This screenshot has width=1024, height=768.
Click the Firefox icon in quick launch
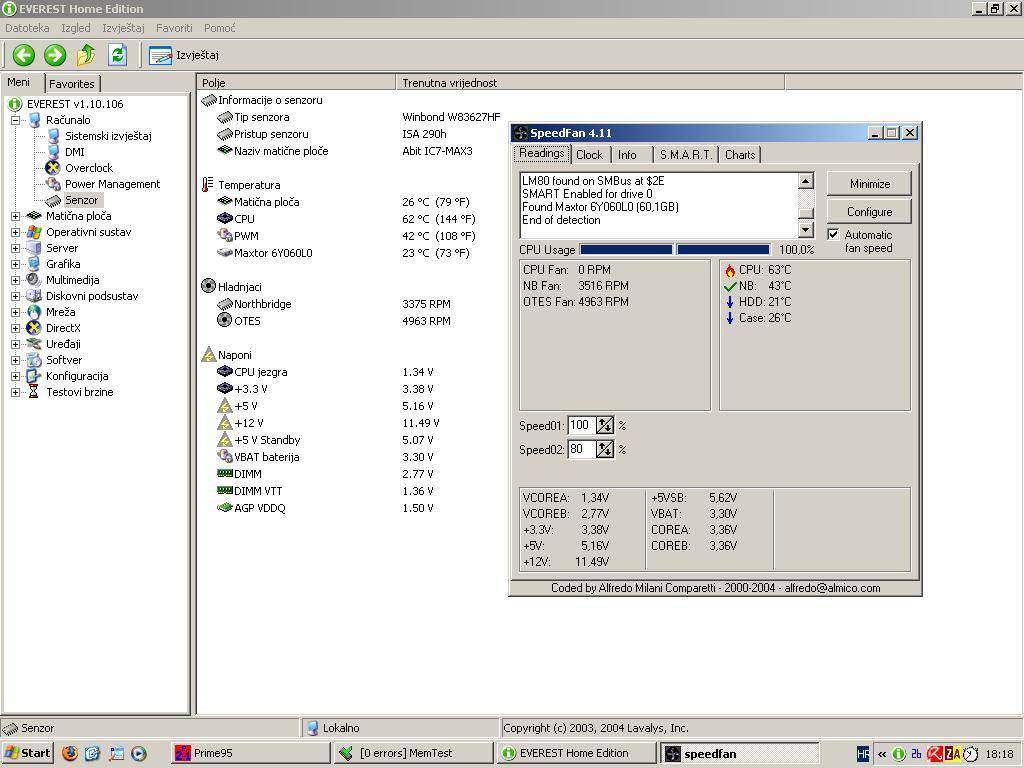tap(69, 753)
